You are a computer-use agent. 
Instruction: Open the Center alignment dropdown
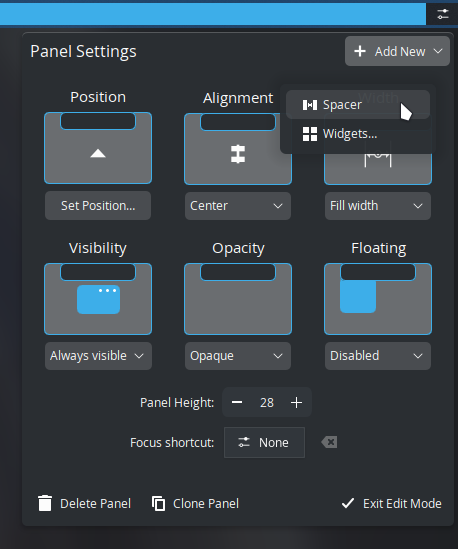coord(238,206)
